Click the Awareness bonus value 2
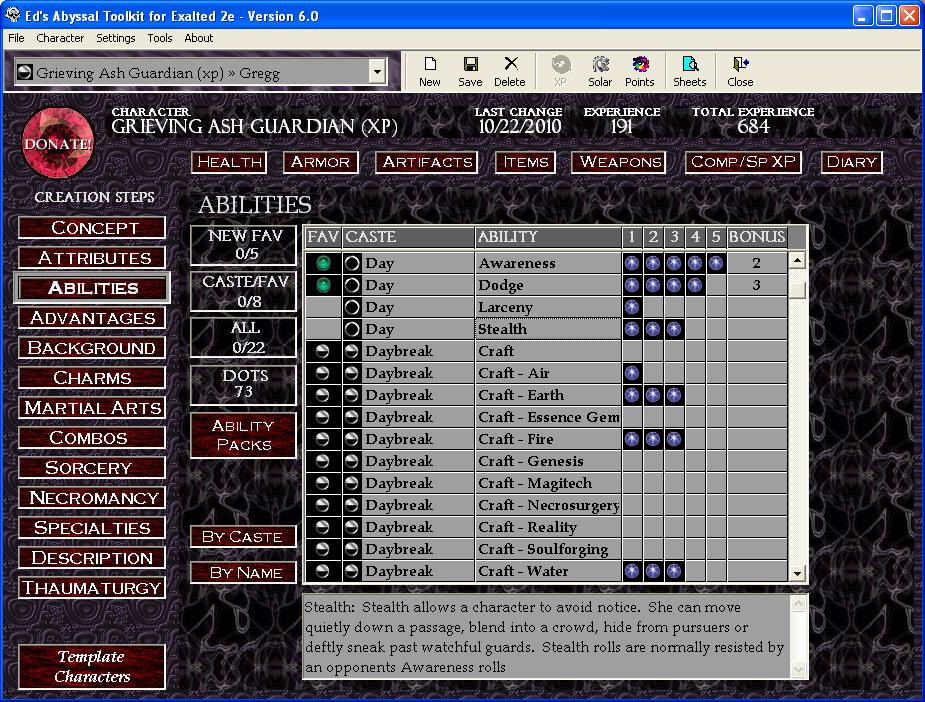 pos(756,263)
